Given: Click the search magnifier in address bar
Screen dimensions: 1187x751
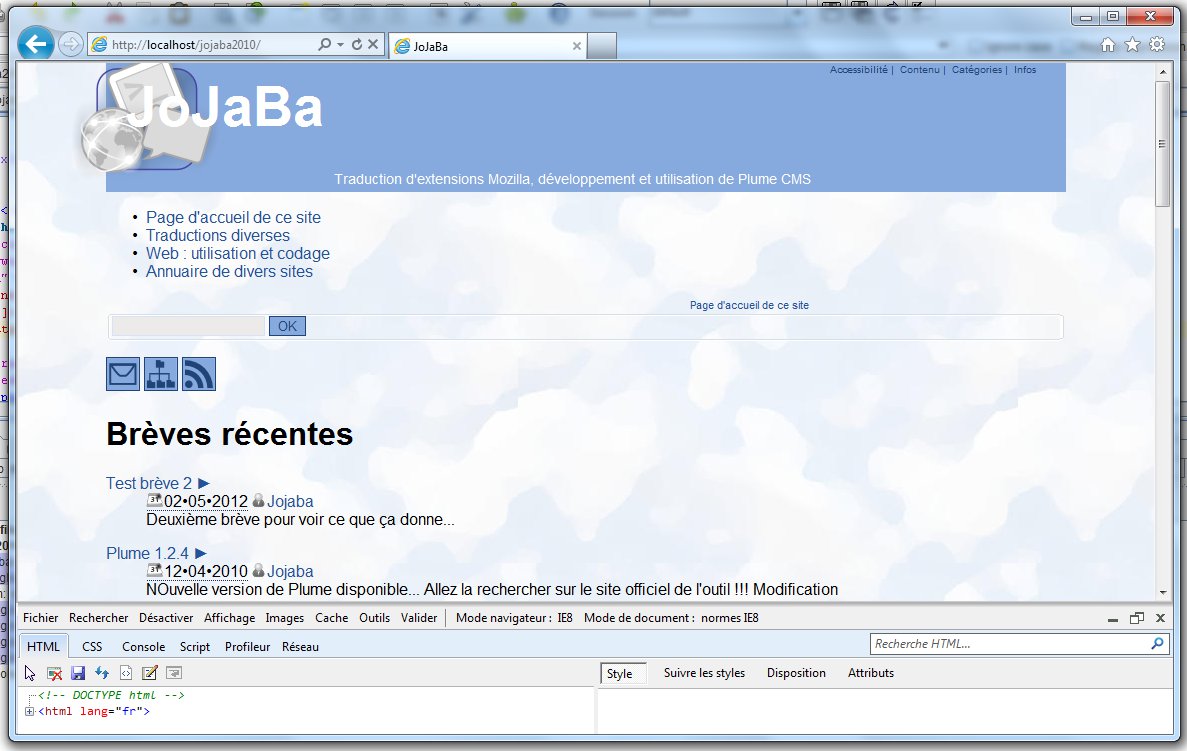Looking at the screenshot, I should pyautogui.click(x=324, y=45).
